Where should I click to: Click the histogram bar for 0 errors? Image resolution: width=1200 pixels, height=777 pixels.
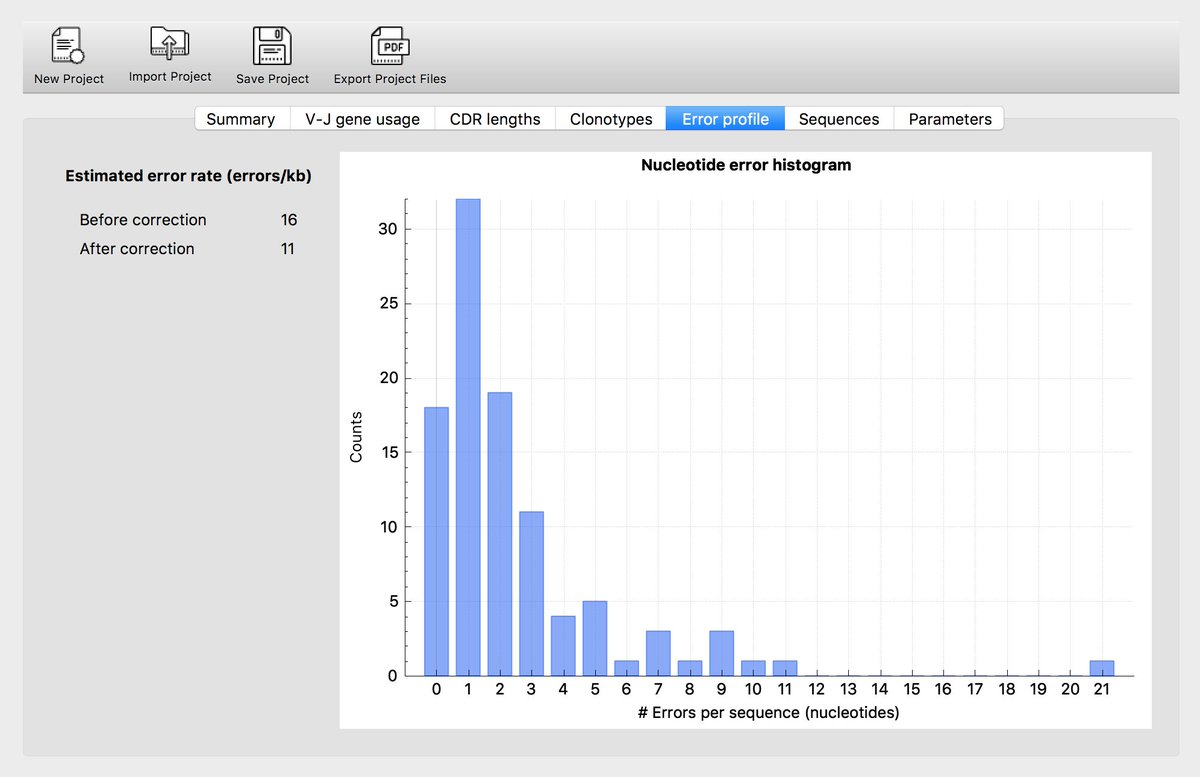point(437,541)
